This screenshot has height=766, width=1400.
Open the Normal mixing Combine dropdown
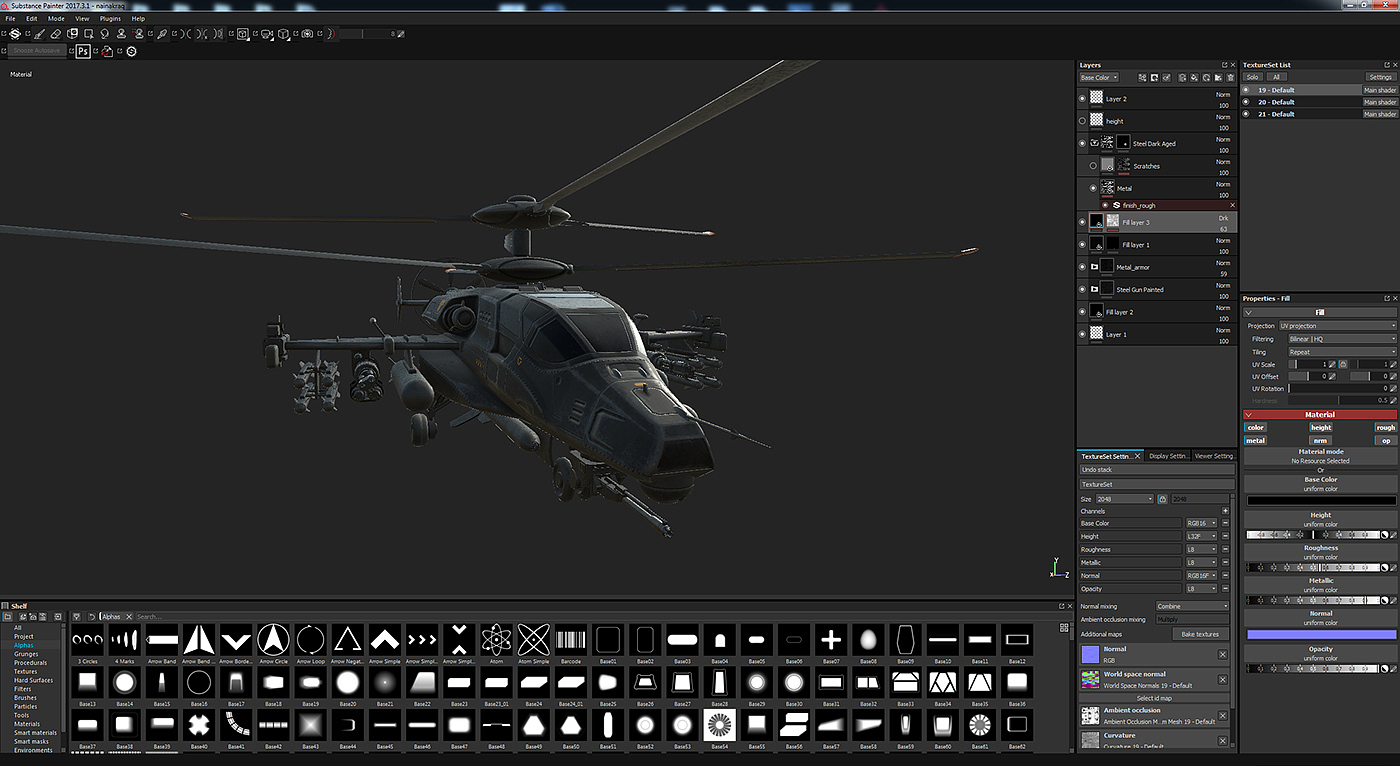[1192, 606]
